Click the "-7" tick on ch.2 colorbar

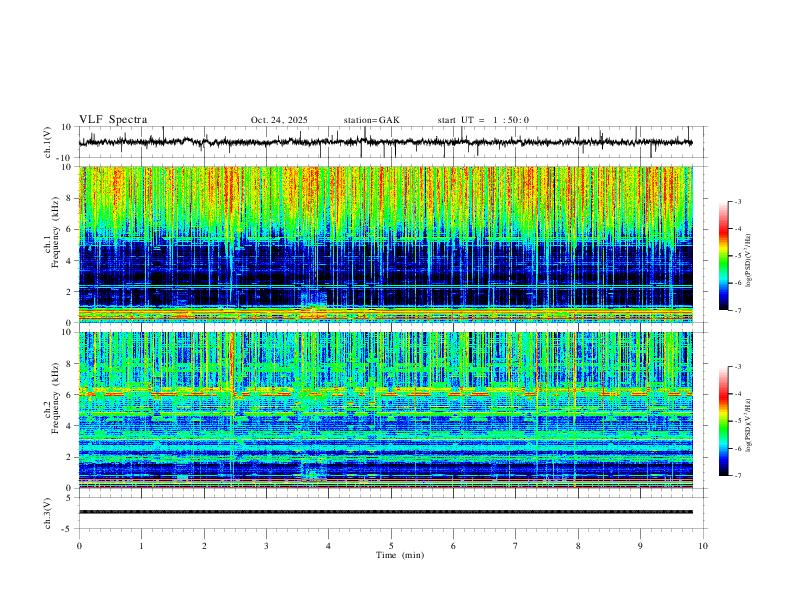tap(737, 476)
